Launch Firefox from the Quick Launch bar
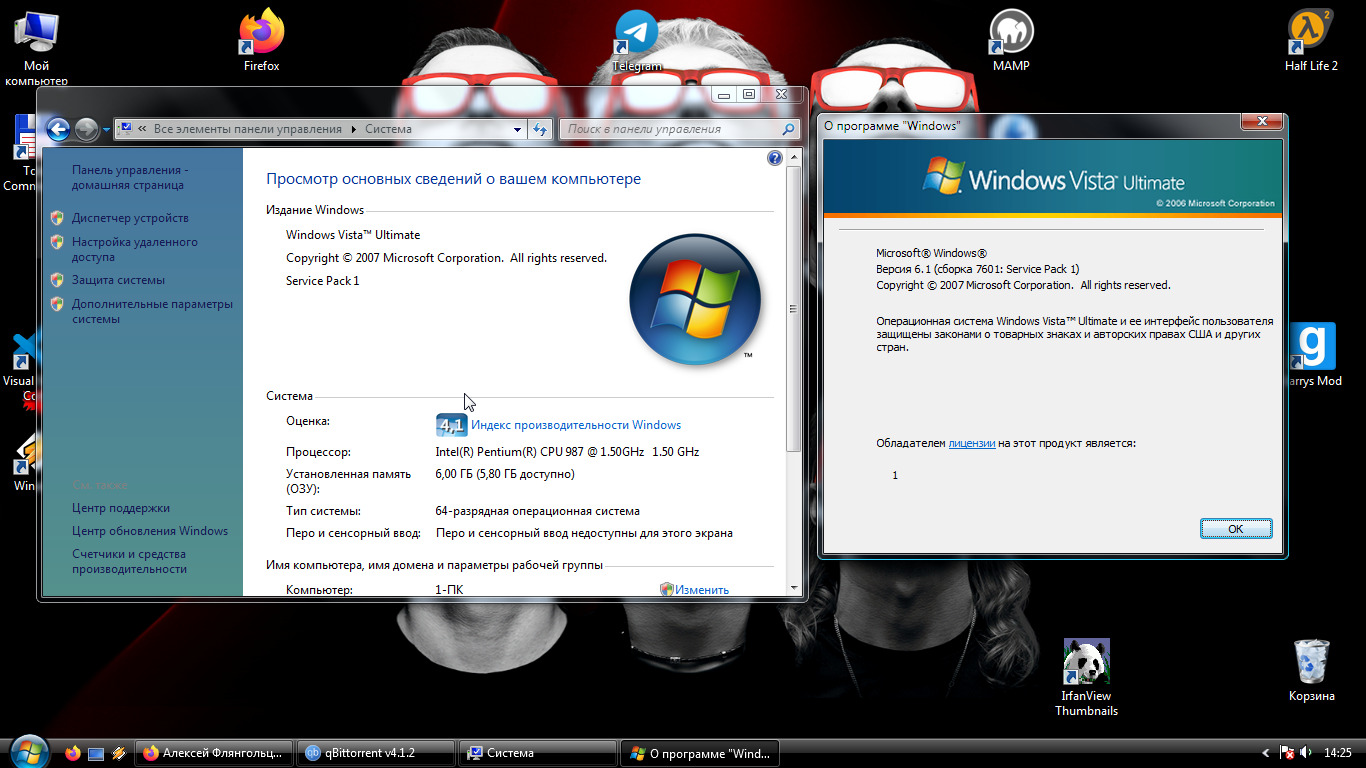The height and width of the screenshot is (768, 1366). [x=72, y=753]
